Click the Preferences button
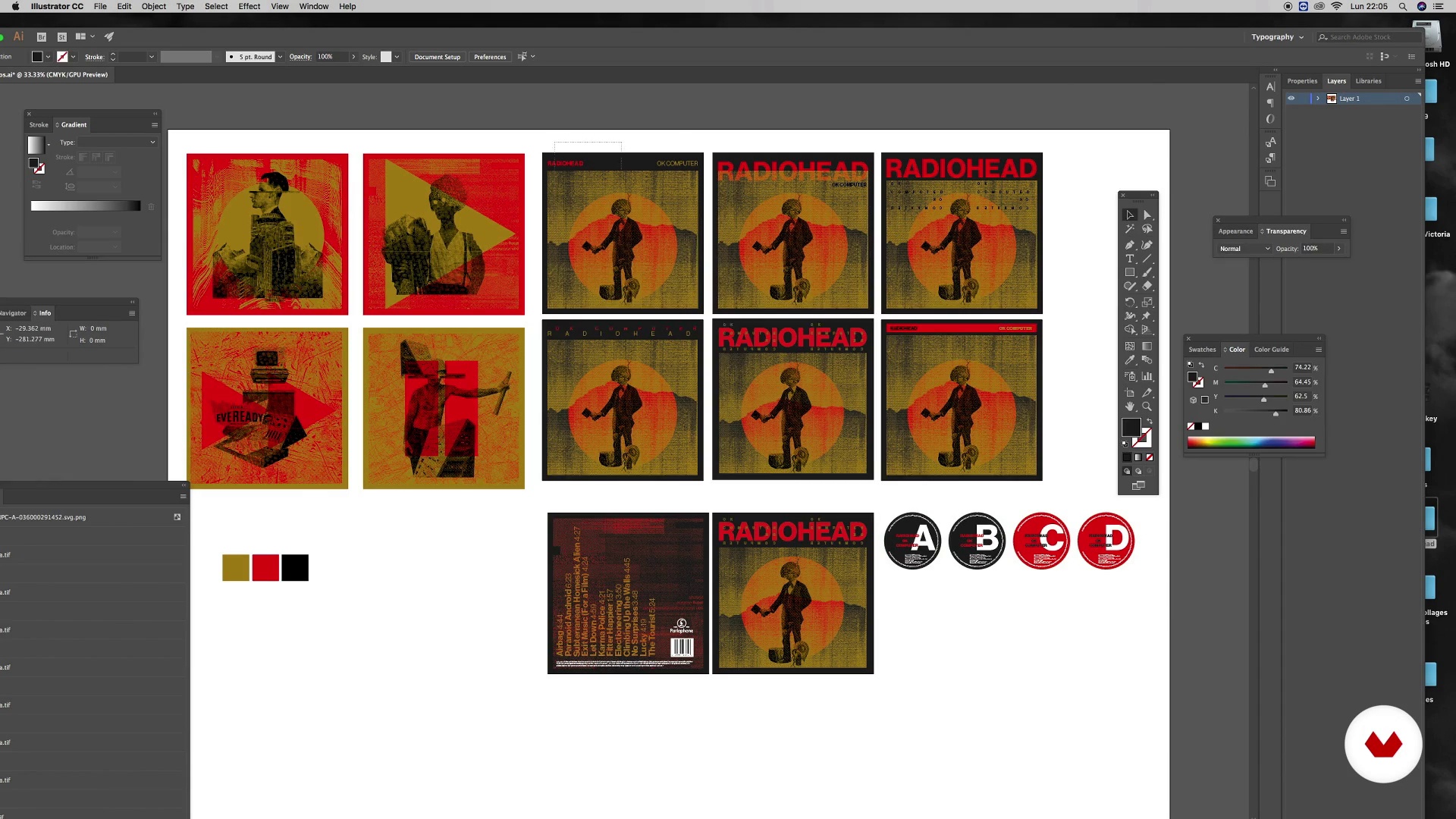Screen dimensions: 1456x819 [x=490, y=57]
